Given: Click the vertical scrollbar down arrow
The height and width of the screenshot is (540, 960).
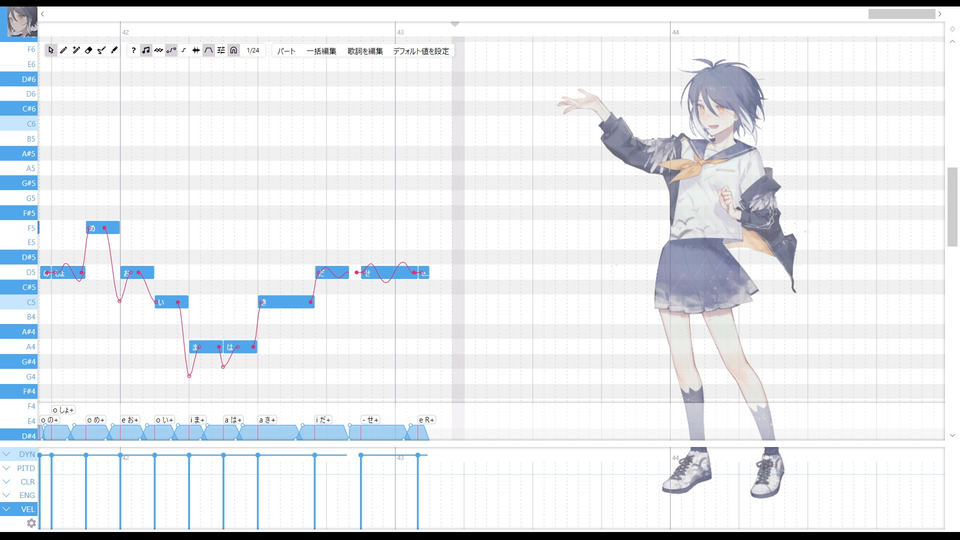Looking at the screenshot, I should [x=952, y=435].
